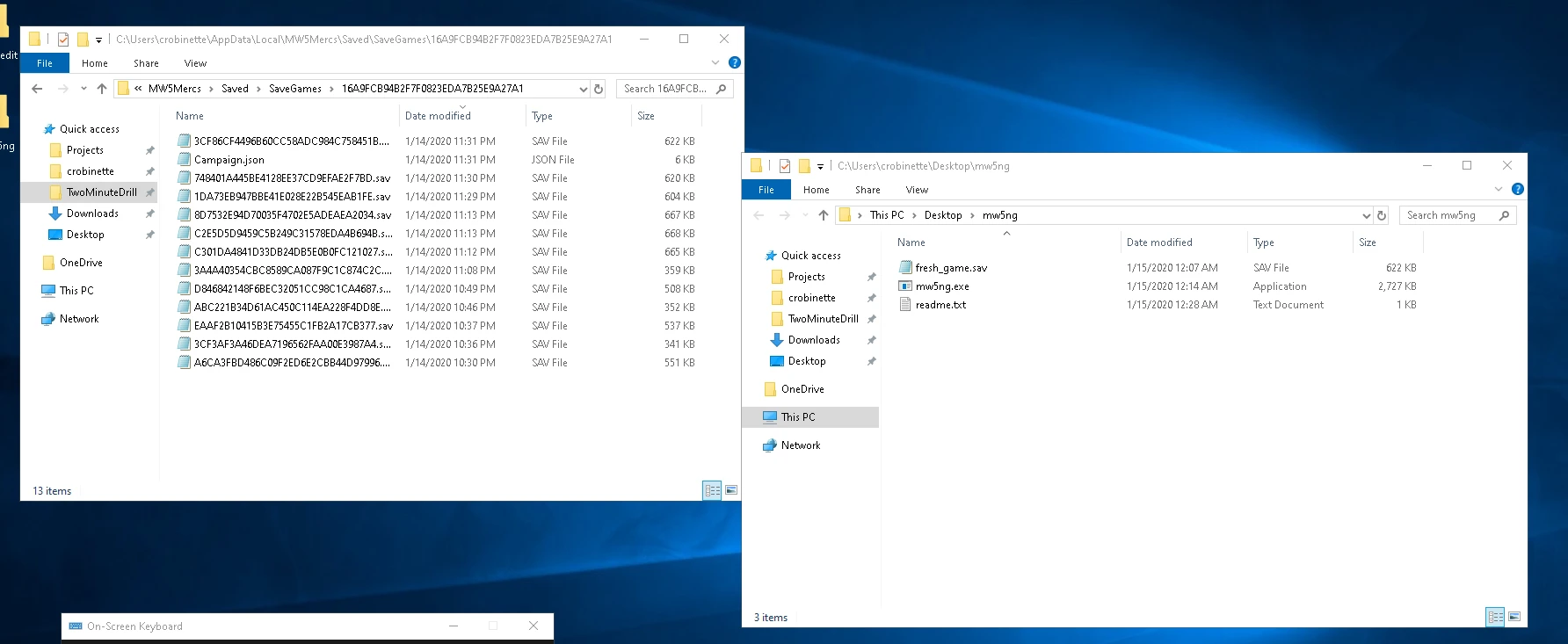Open View tab in mw5ng window
The height and width of the screenshot is (644, 1568).
click(x=917, y=190)
